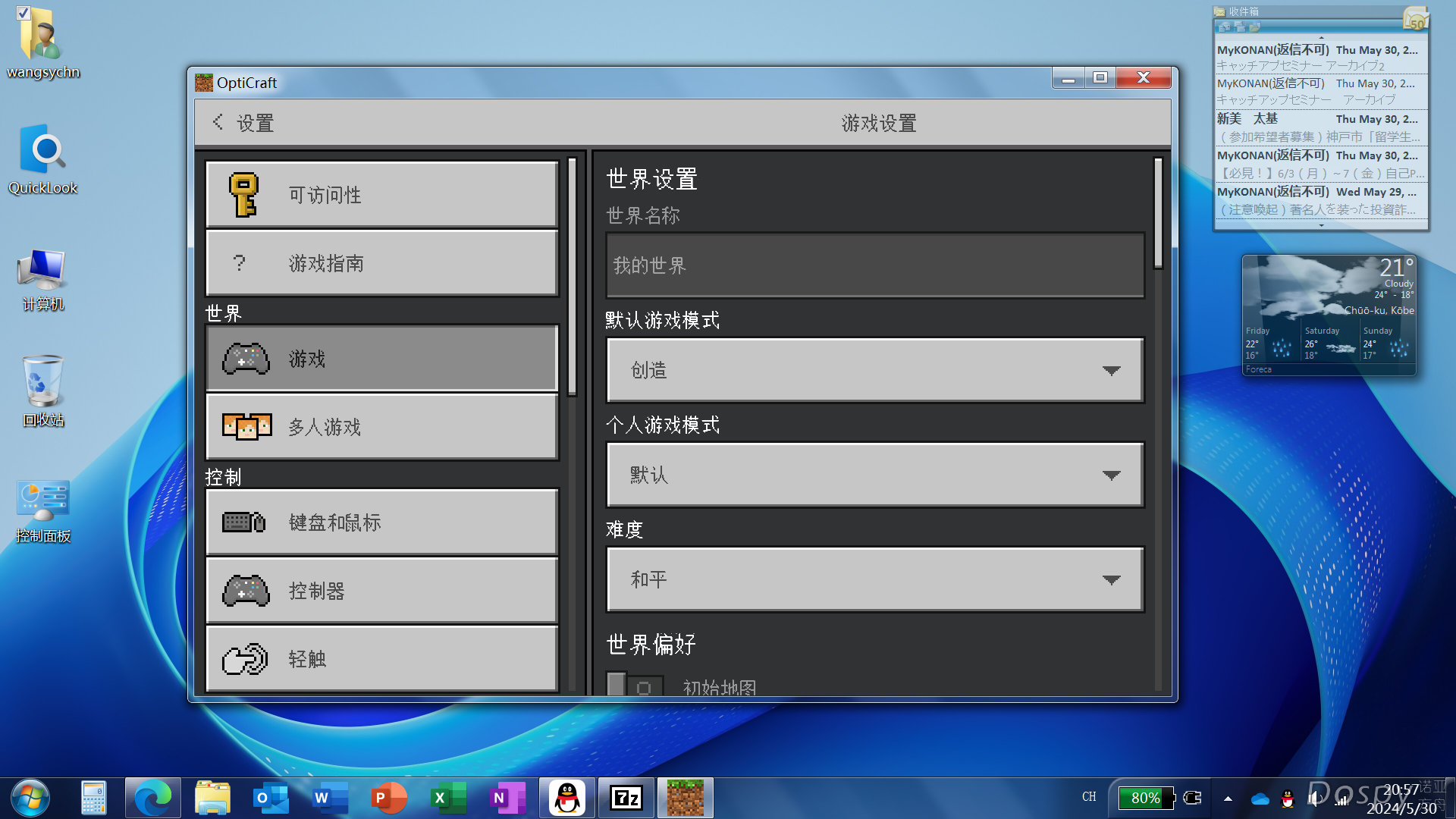Image resolution: width=1456 pixels, height=819 pixels.
Task: Click the right settings panel scrollbar
Action: (1158, 214)
